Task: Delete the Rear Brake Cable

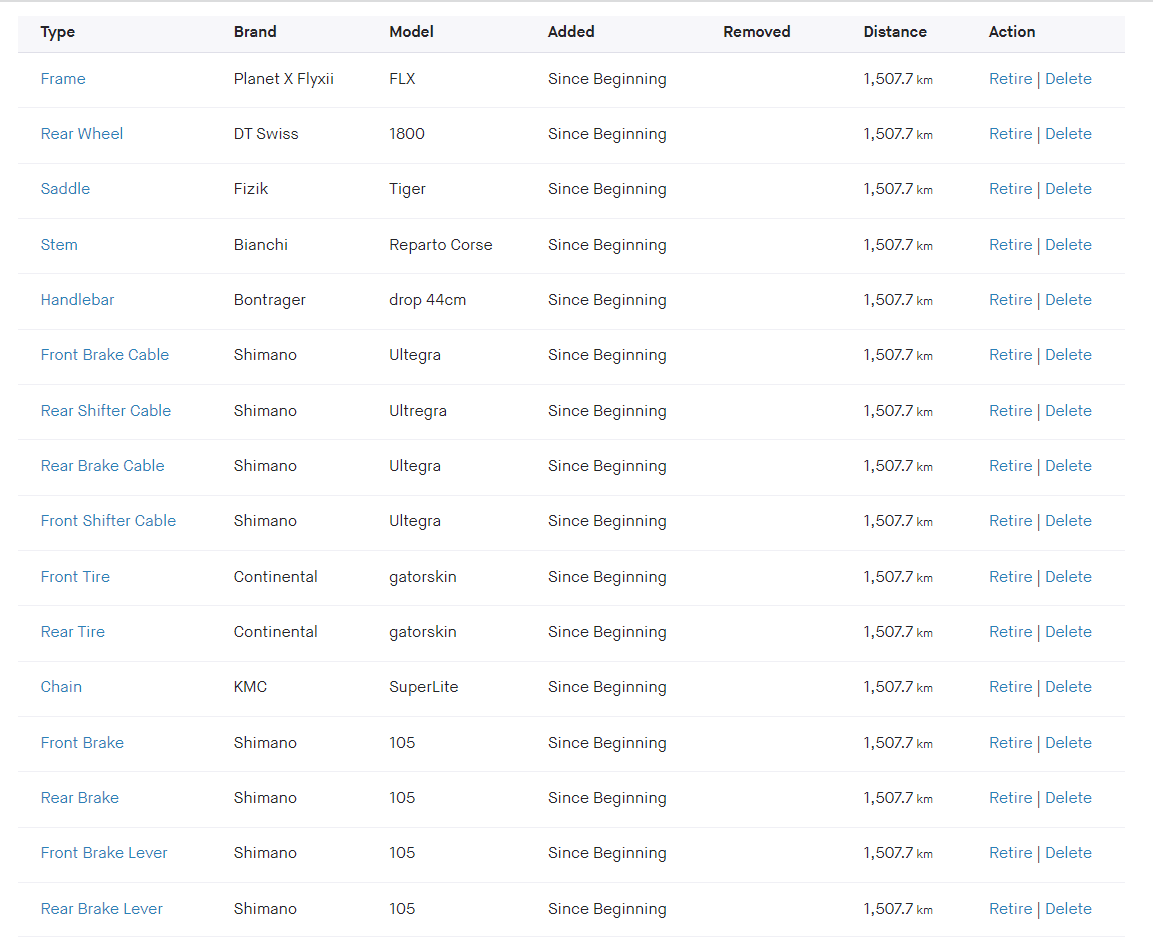Action: coord(1068,466)
